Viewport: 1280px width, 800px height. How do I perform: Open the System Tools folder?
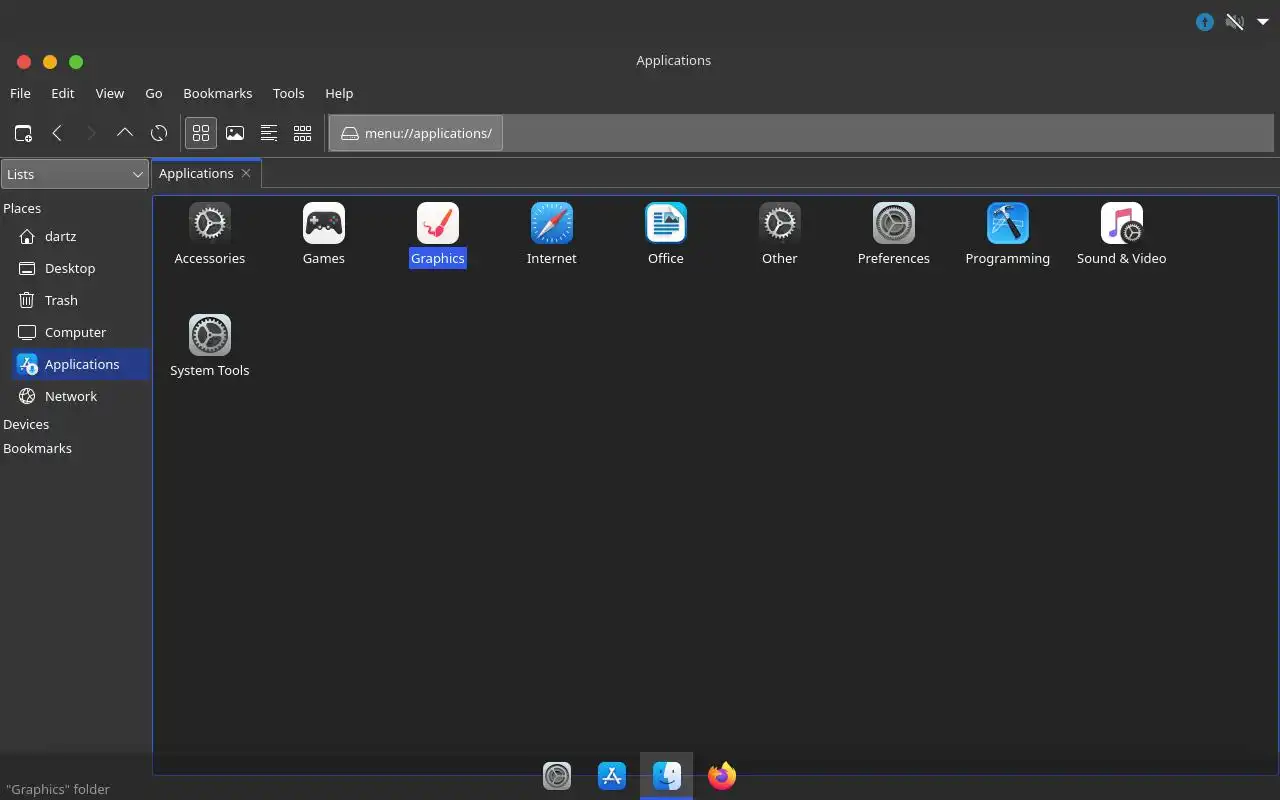tap(209, 346)
